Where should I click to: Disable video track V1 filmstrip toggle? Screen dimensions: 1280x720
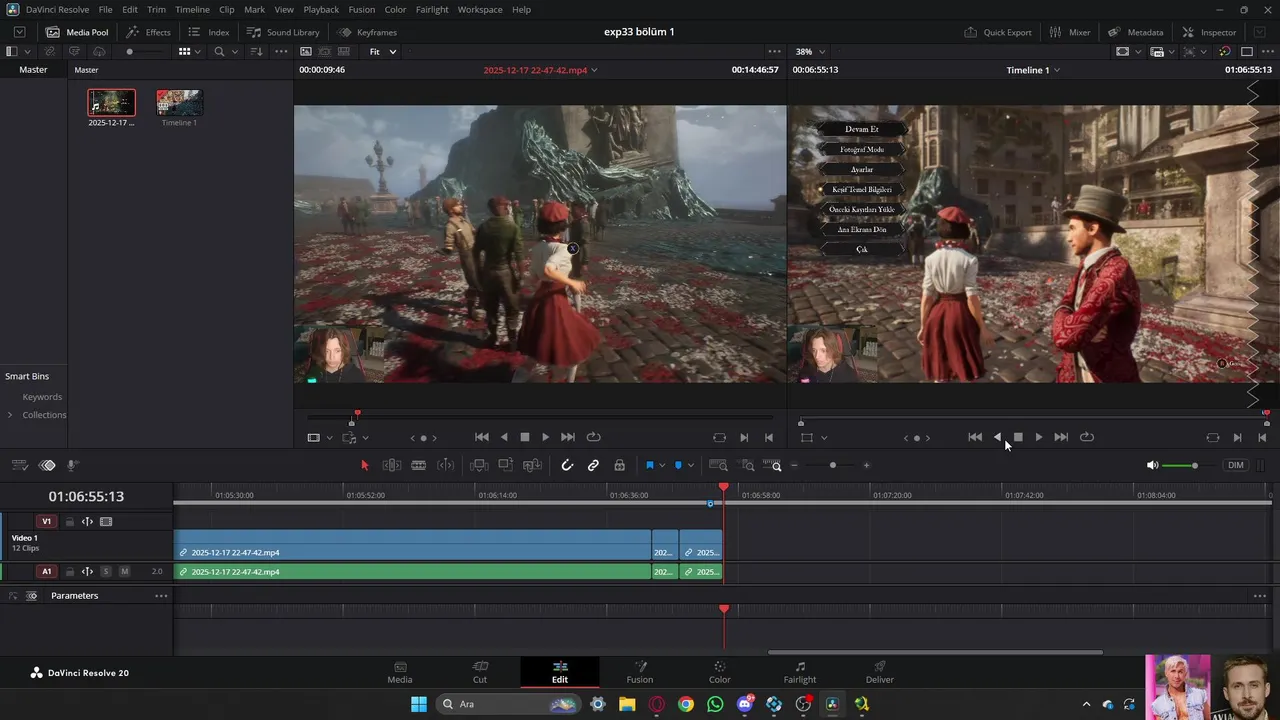tap(106, 521)
